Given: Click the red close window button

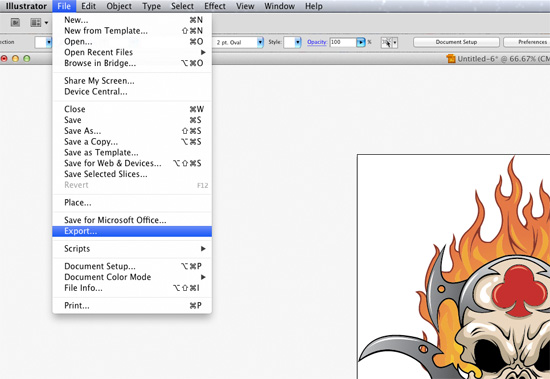Looking at the screenshot, I should click(x=4, y=59).
